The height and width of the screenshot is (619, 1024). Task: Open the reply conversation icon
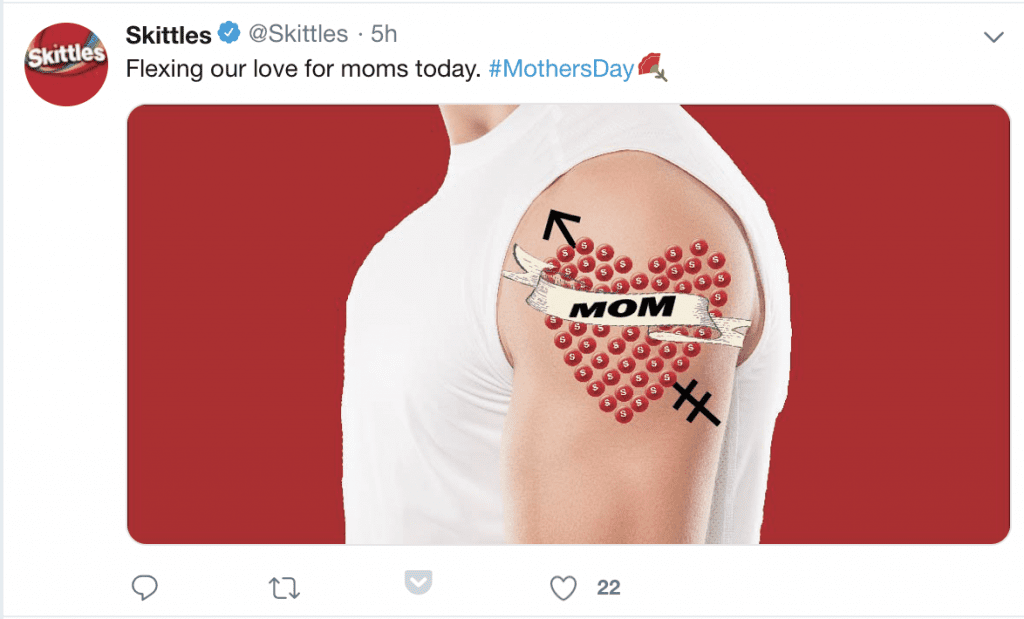click(145, 588)
